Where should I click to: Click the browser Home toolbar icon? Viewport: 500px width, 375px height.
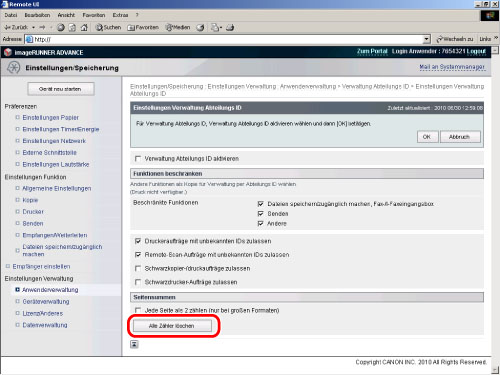pyautogui.click(x=84, y=27)
